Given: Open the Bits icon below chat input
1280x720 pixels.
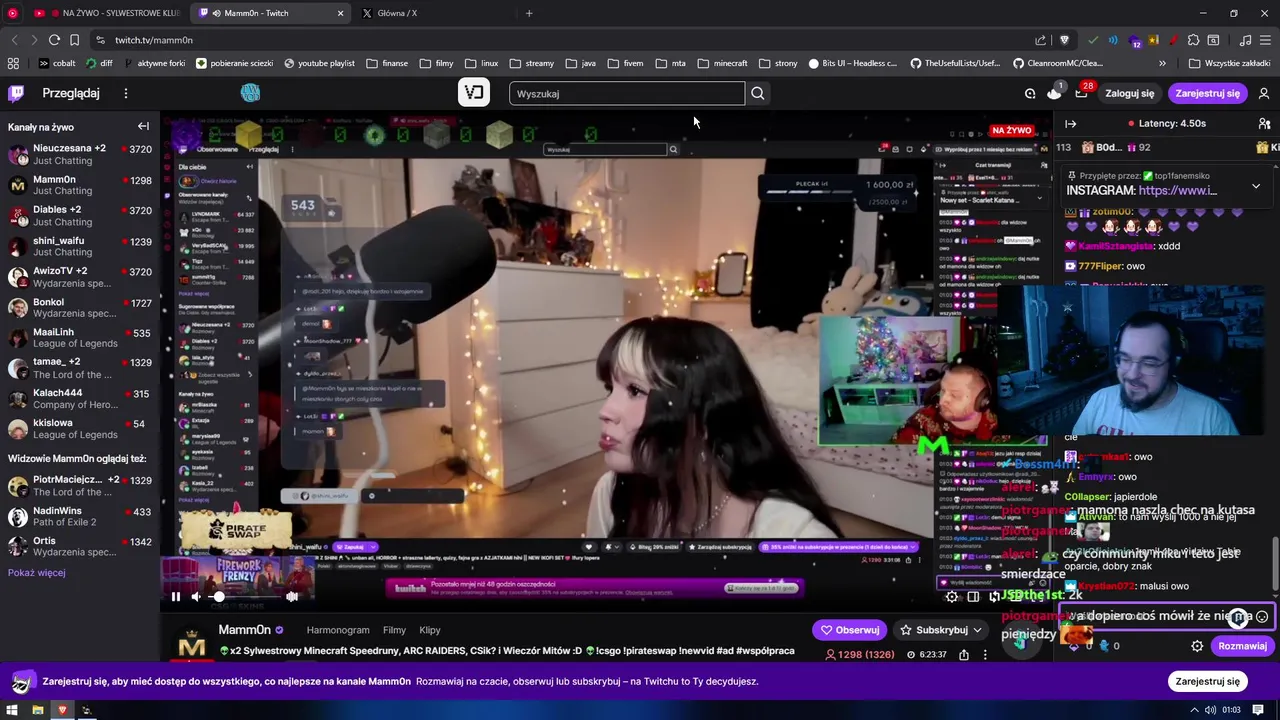Looking at the screenshot, I should point(1074,646).
